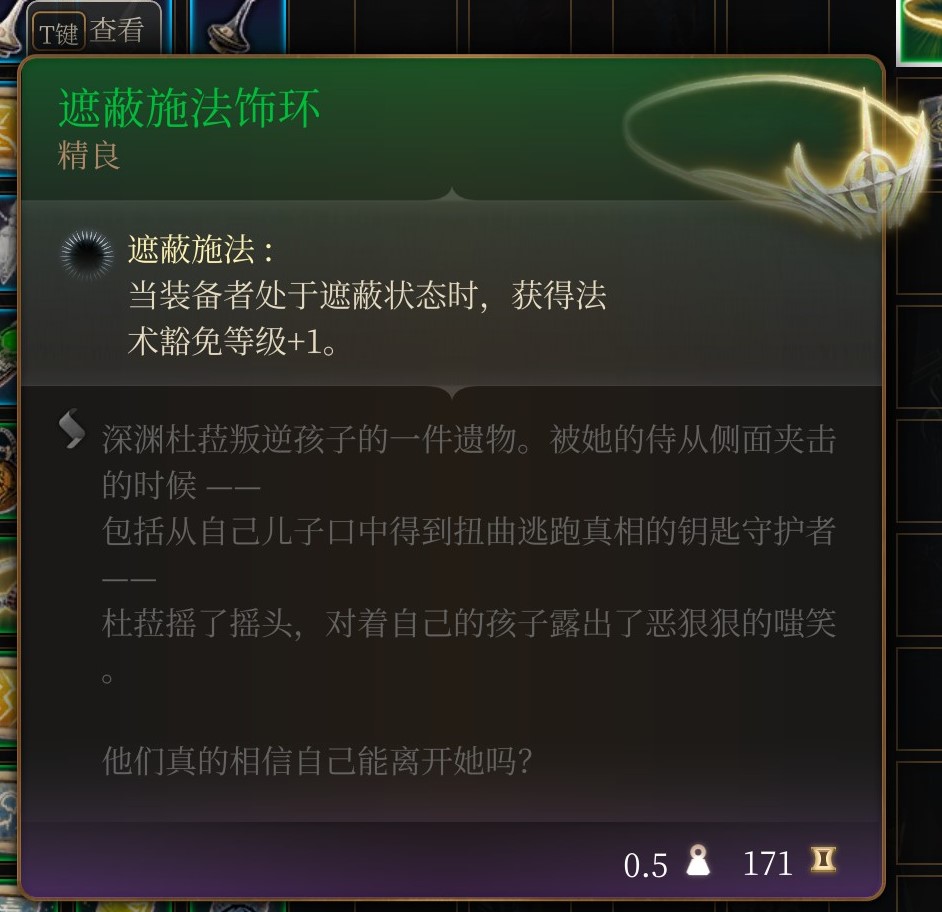Click the 遮蔽施法 dark sunburst passive icon
The image size is (942, 912).
pyautogui.click(x=87, y=255)
